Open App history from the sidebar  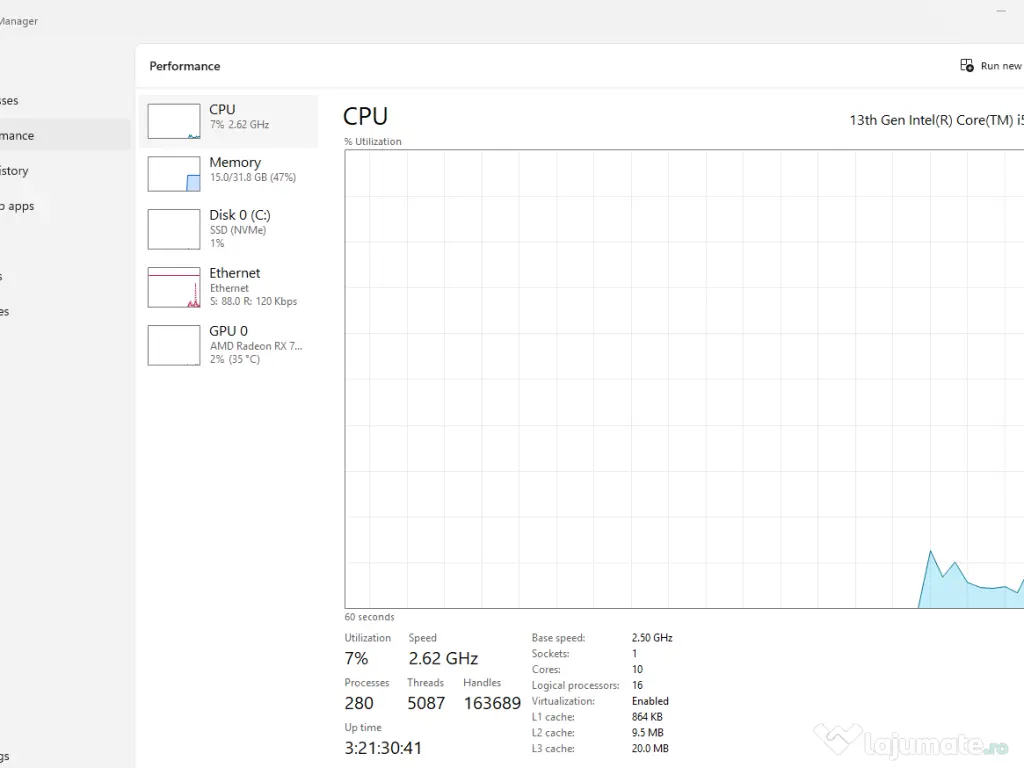pyautogui.click(x=16, y=171)
